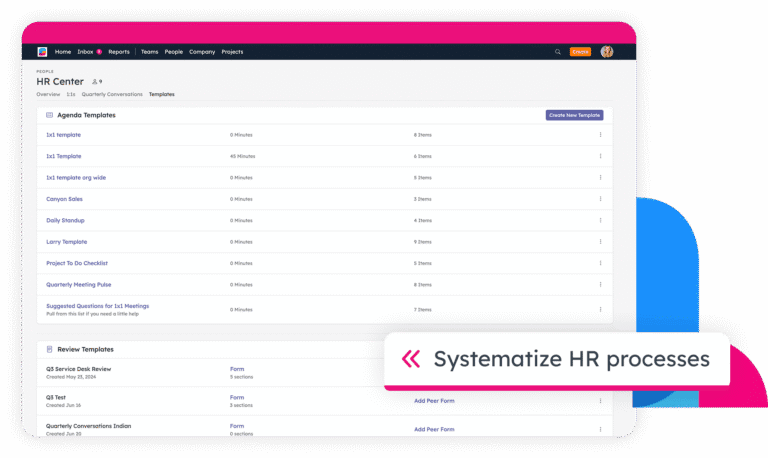
Task: Open the more menu for Canyon Sales
Action: 600,199
